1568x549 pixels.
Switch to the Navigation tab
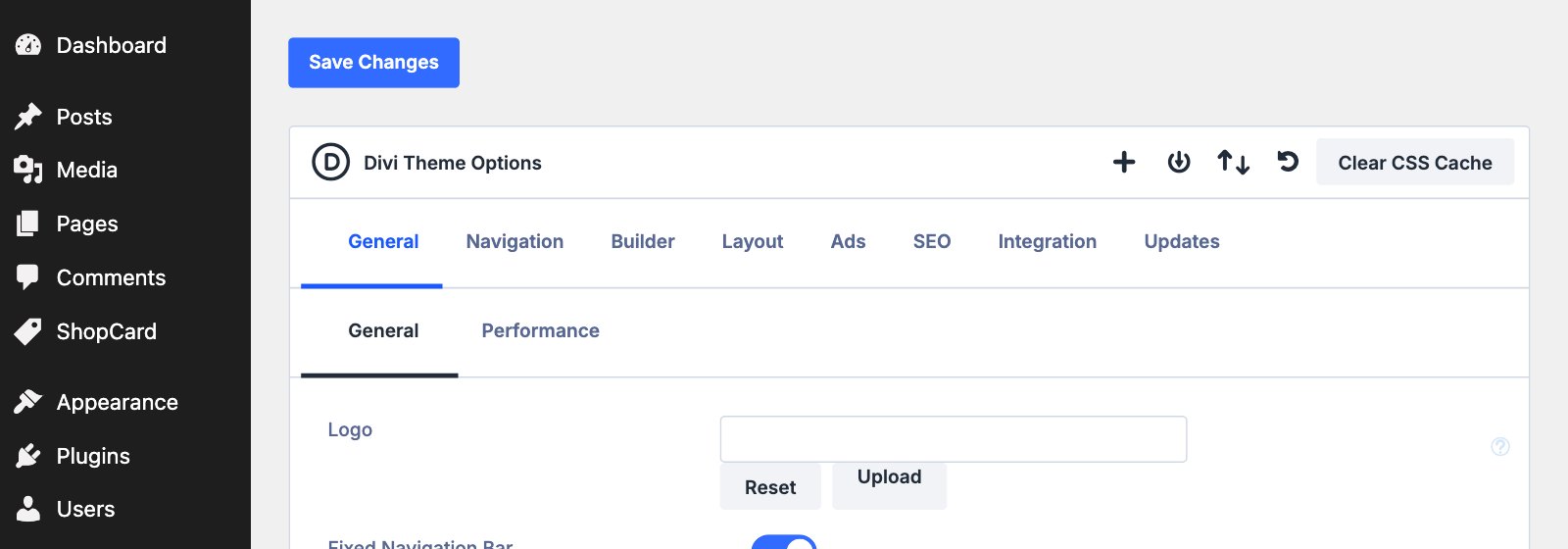[x=514, y=241]
